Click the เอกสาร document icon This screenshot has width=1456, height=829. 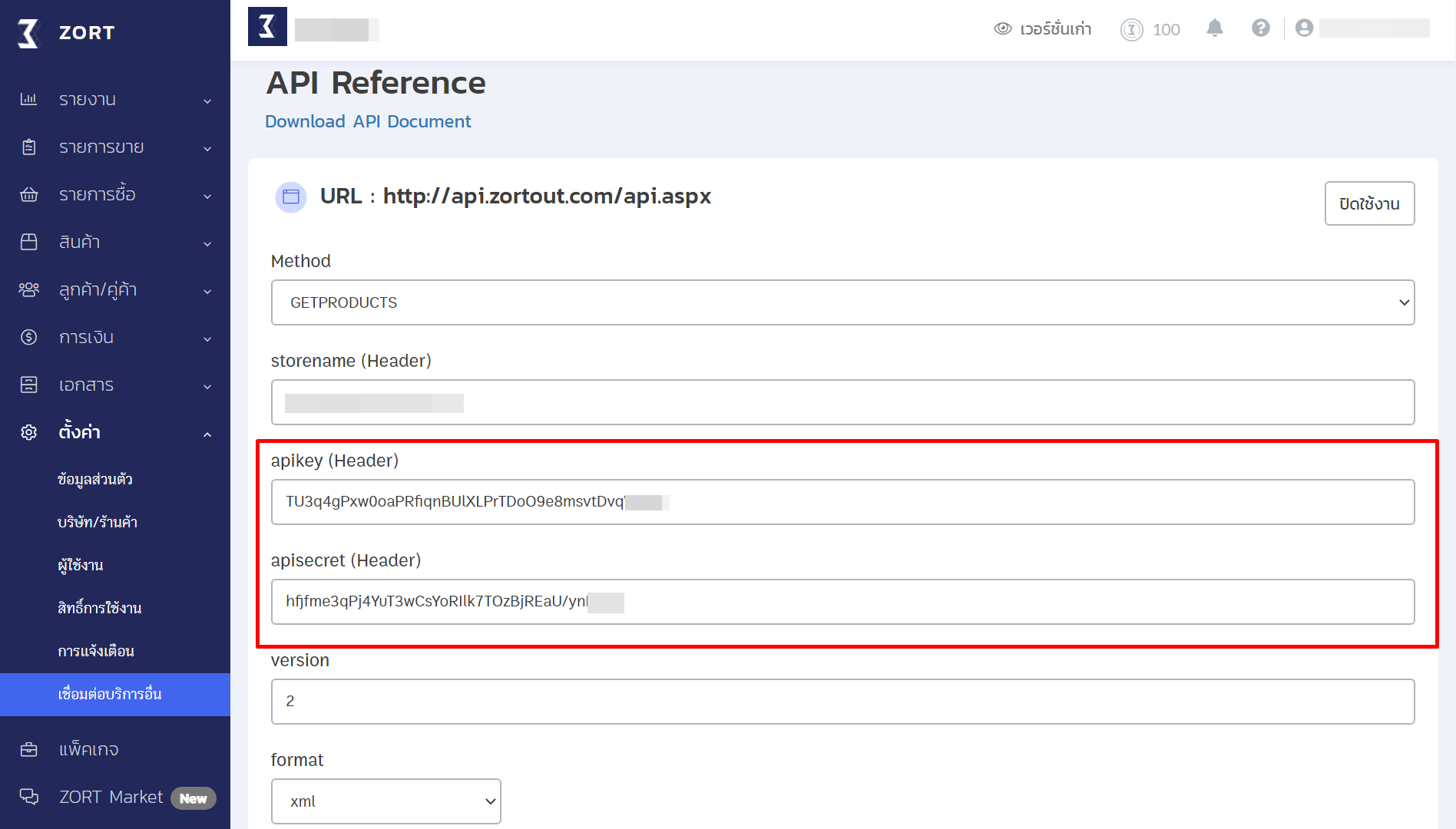[28, 385]
